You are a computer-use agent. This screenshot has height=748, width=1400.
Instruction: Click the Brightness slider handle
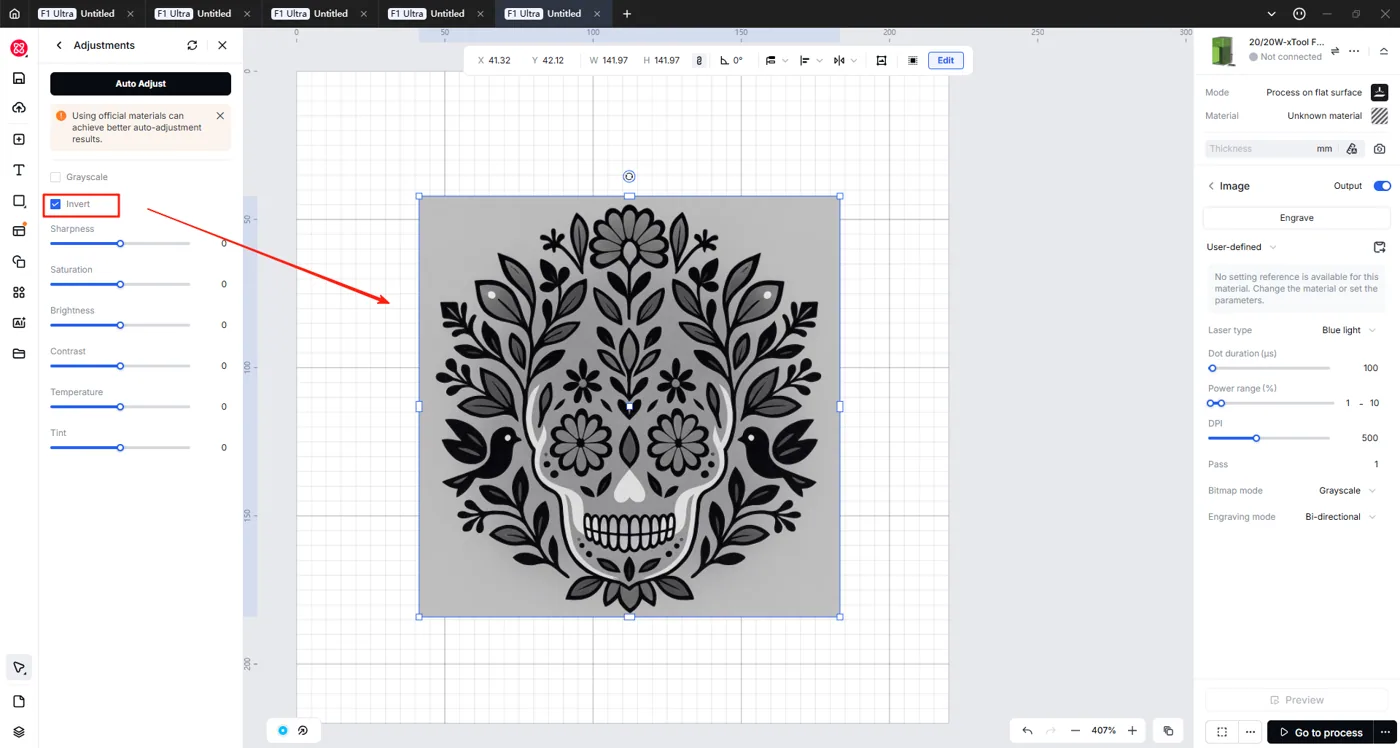point(120,325)
